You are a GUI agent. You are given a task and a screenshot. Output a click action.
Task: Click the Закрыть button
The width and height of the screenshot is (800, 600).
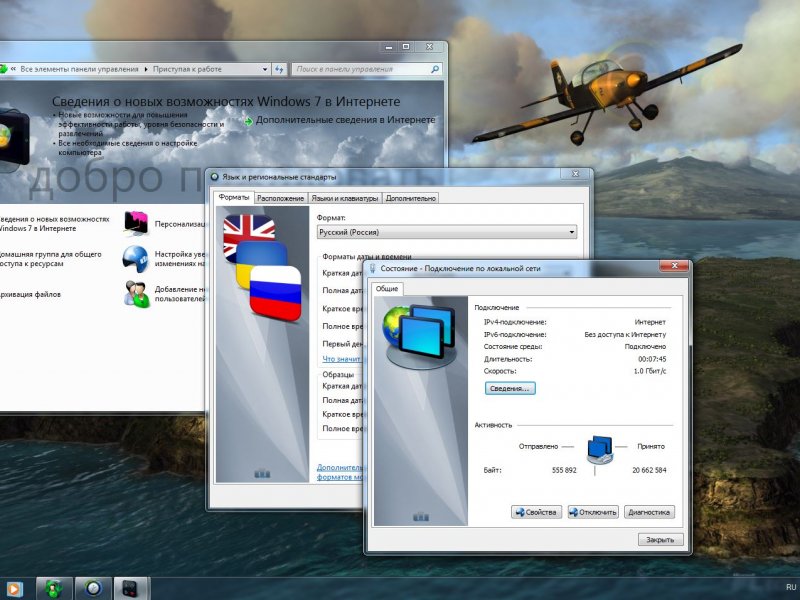pos(660,539)
